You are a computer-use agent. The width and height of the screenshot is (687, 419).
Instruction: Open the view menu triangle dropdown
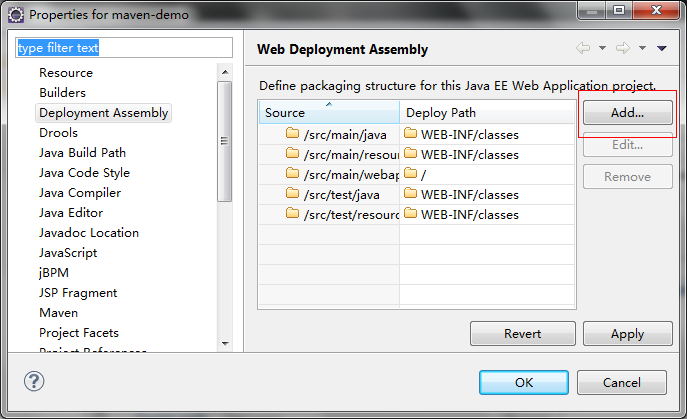tap(662, 48)
